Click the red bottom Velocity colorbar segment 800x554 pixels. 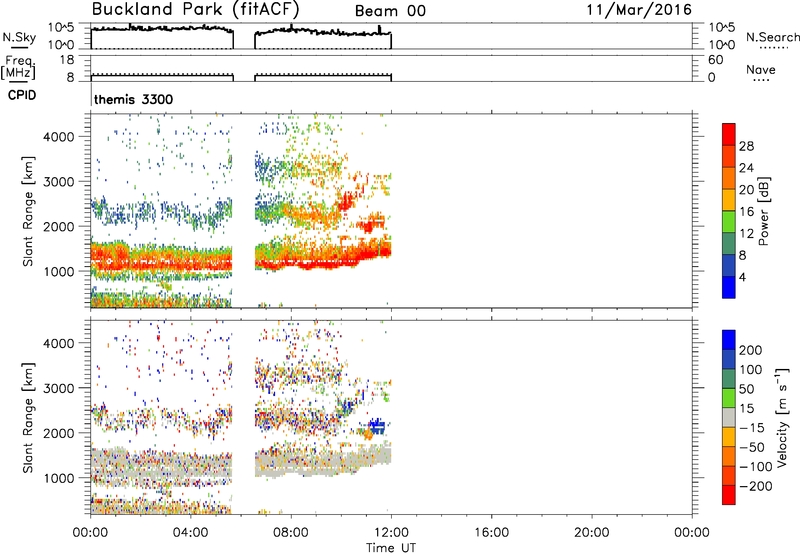tap(729, 495)
